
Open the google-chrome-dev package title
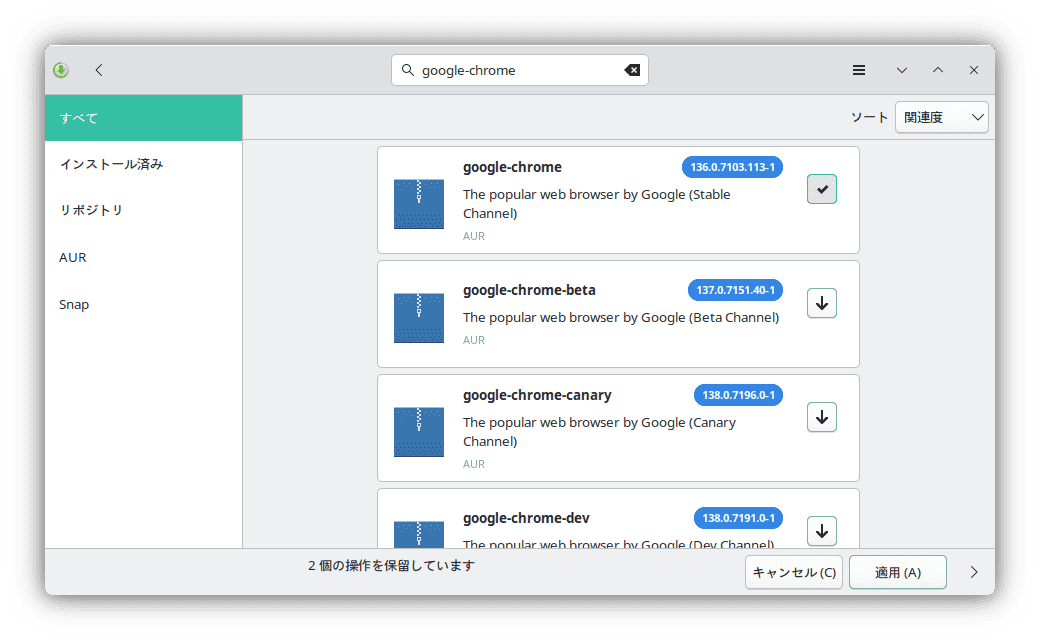tap(526, 518)
